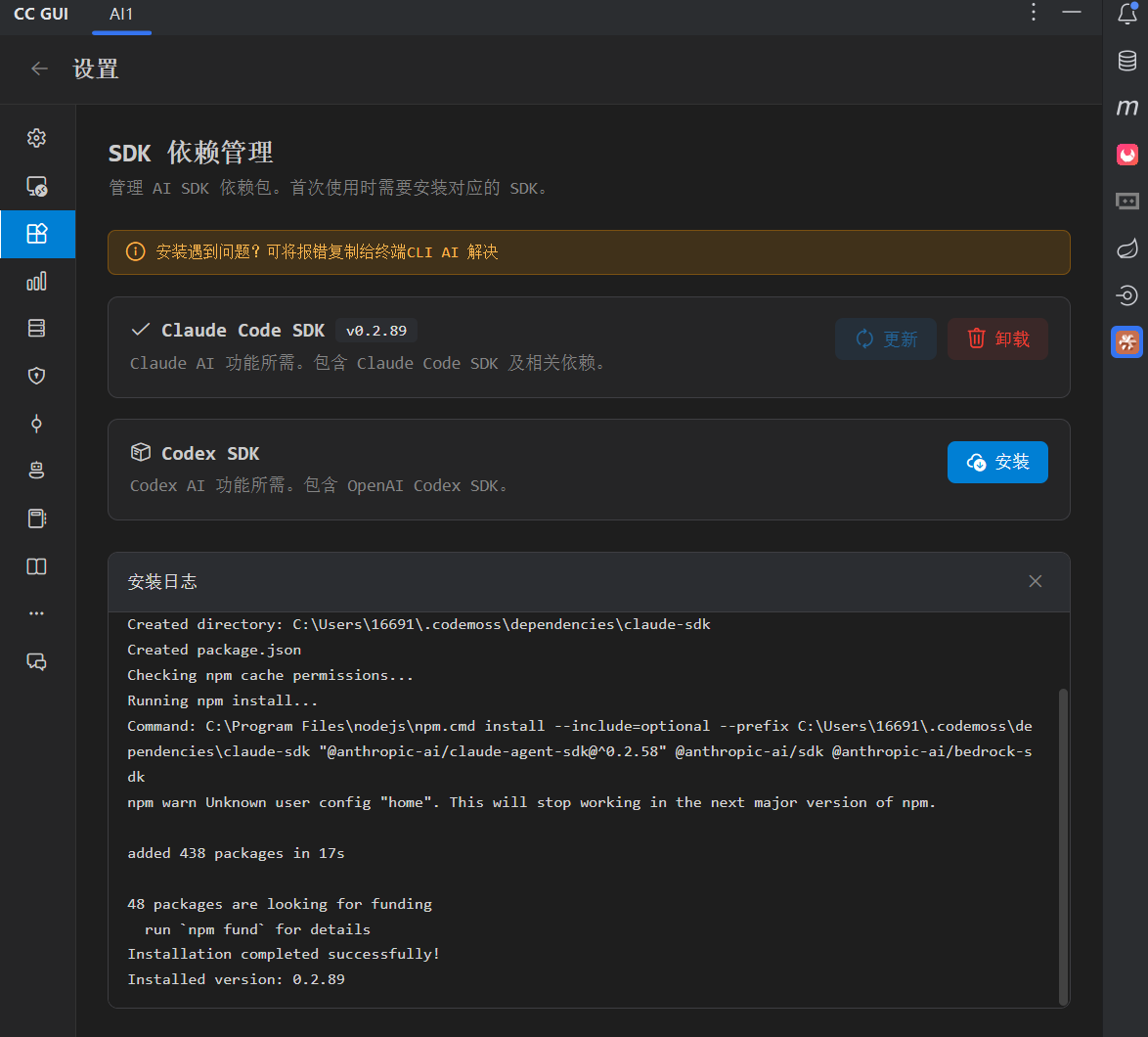This screenshot has width=1148, height=1037.
Task: Click the Codex AI 功能所需 description text
Action: [319, 485]
